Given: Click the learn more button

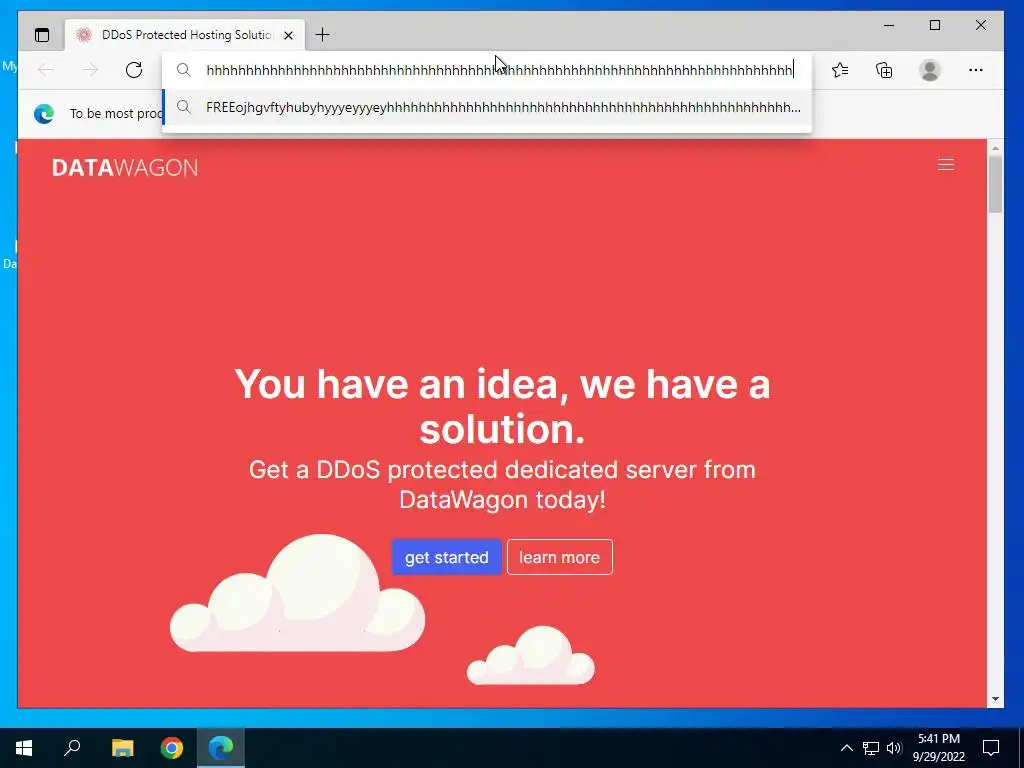Looking at the screenshot, I should coord(560,557).
